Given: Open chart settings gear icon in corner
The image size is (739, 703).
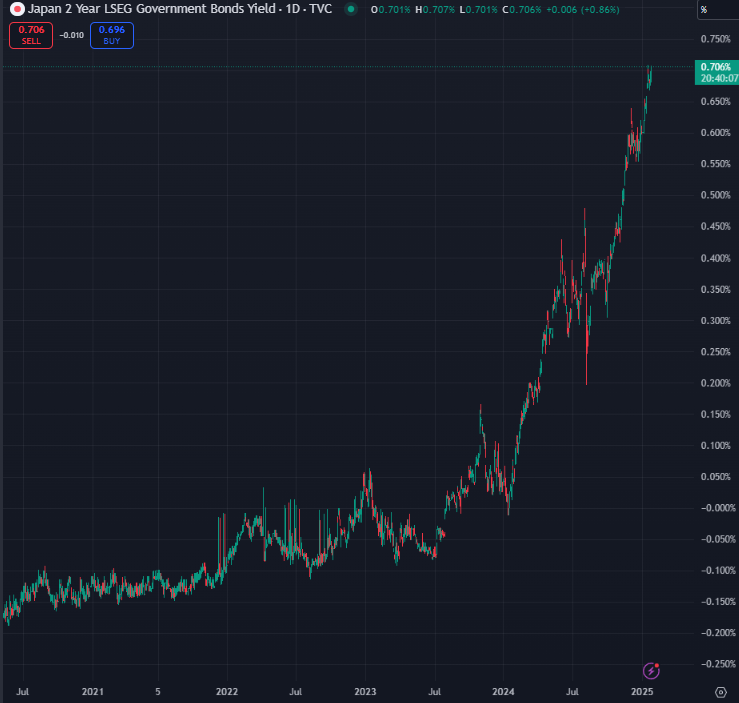Looking at the screenshot, I should (721, 692).
